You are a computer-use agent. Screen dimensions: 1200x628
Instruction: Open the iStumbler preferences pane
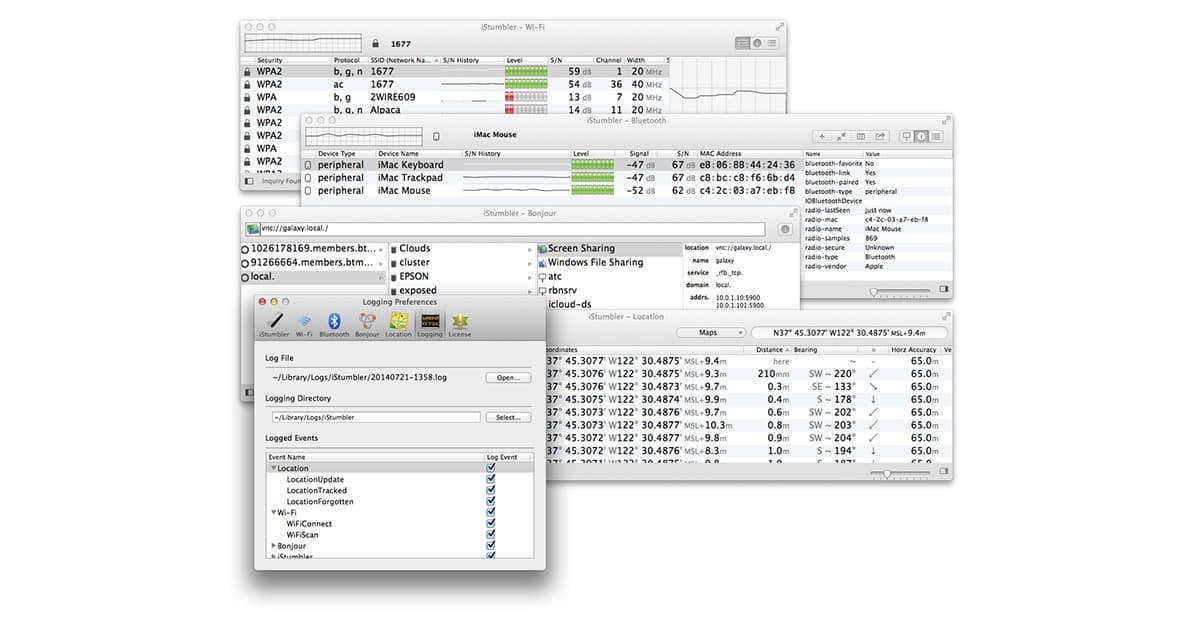click(x=274, y=324)
